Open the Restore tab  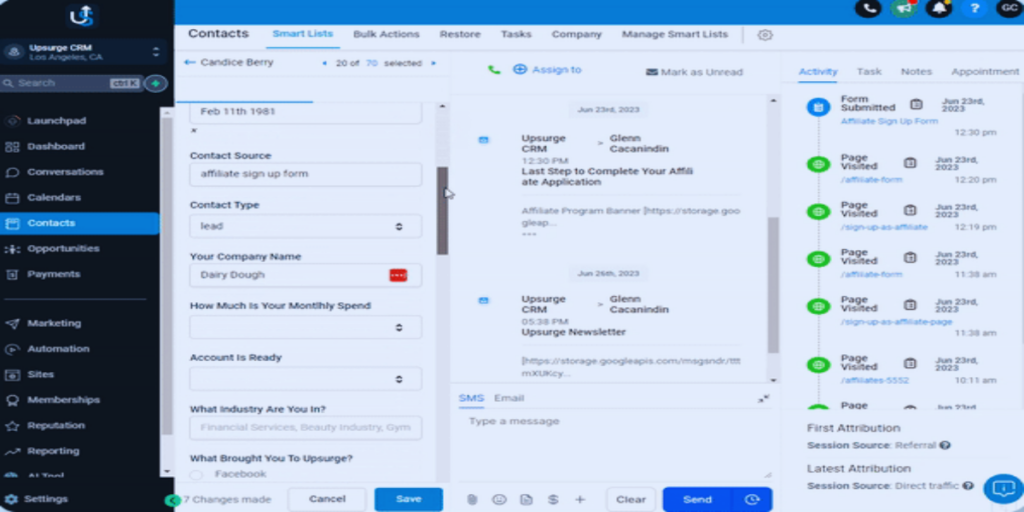tap(460, 34)
